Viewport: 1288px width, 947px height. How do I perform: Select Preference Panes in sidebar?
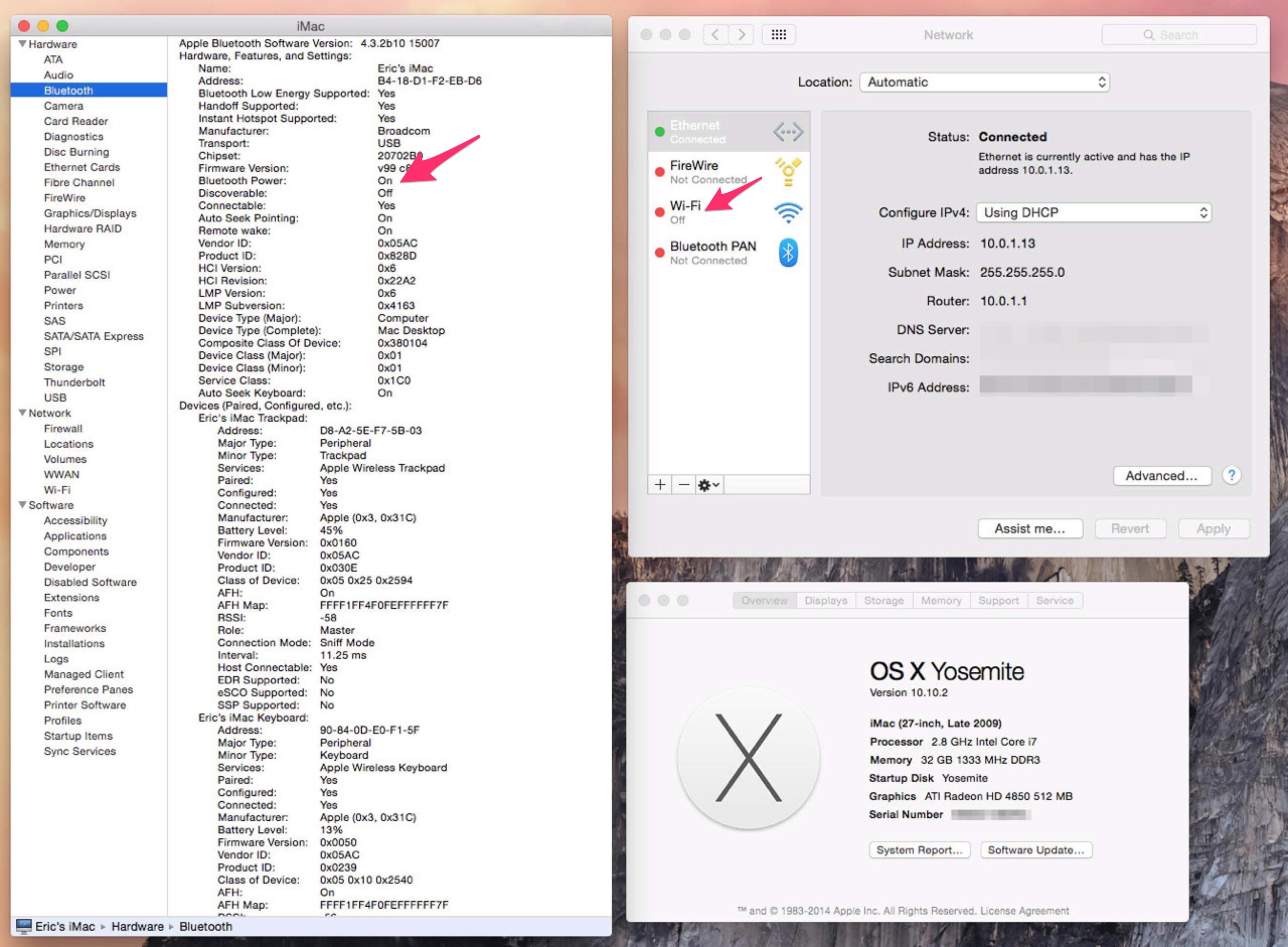[x=88, y=689]
